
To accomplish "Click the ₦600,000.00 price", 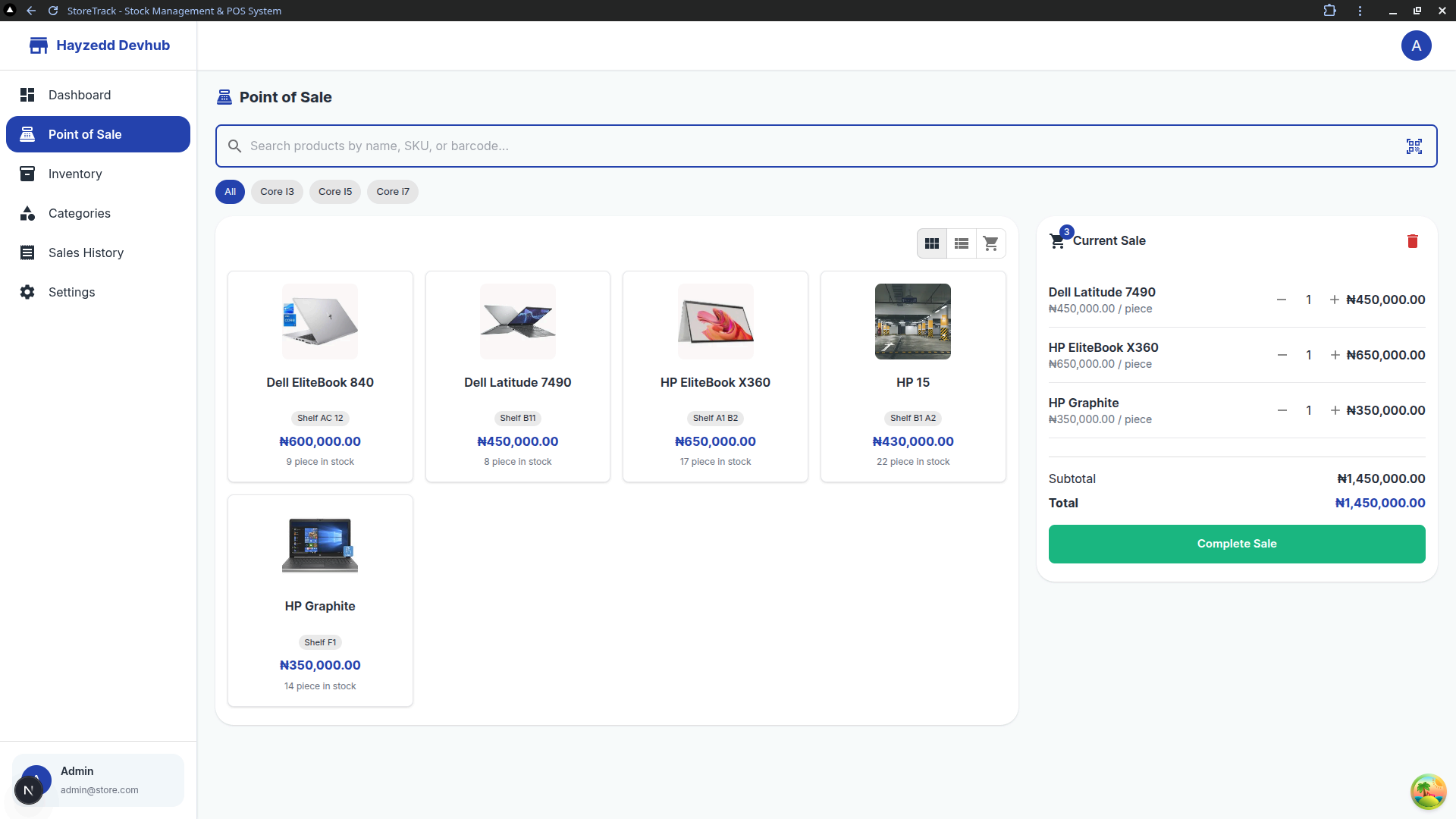I will [x=320, y=441].
